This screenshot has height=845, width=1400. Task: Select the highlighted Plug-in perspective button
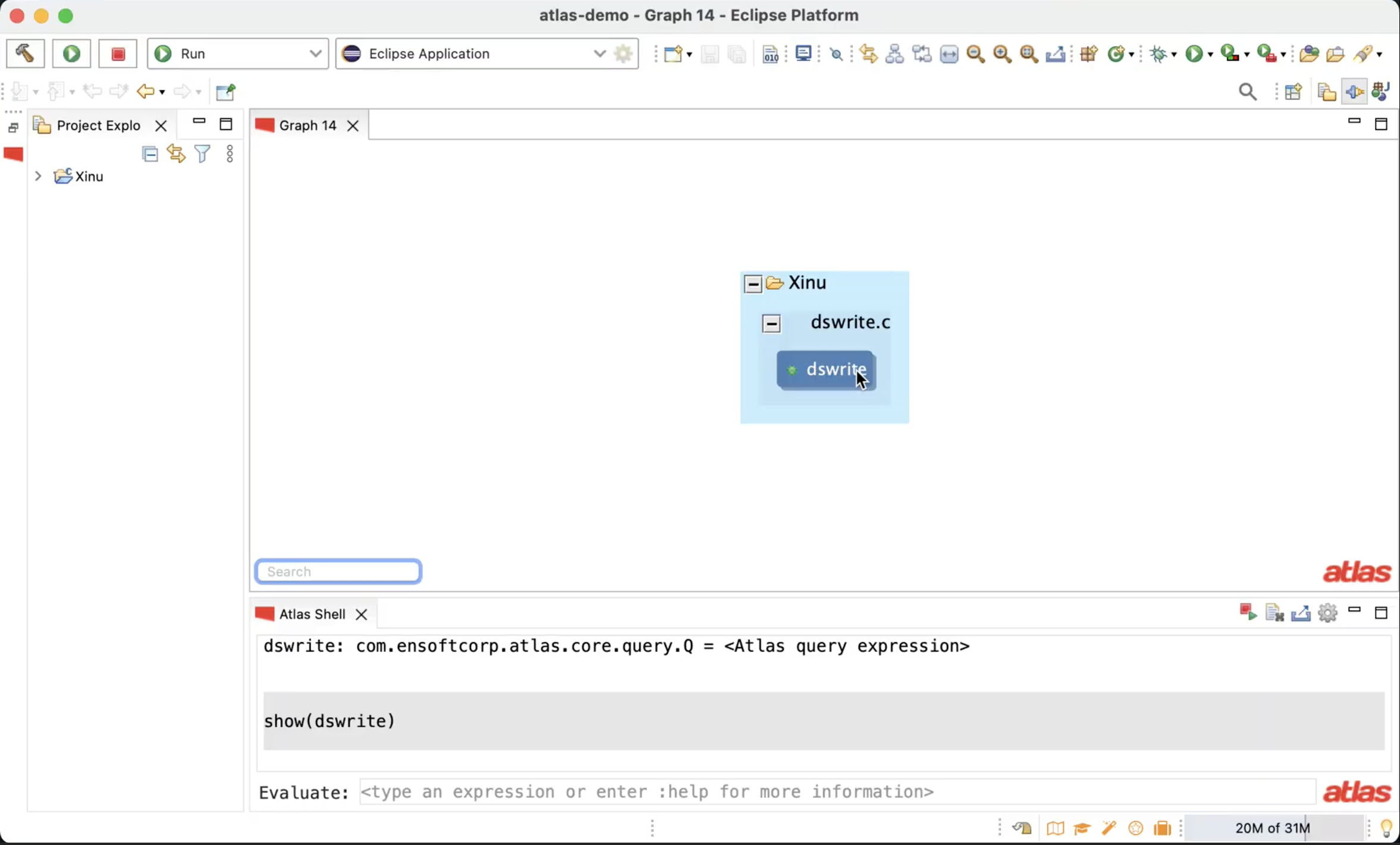(x=1354, y=92)
